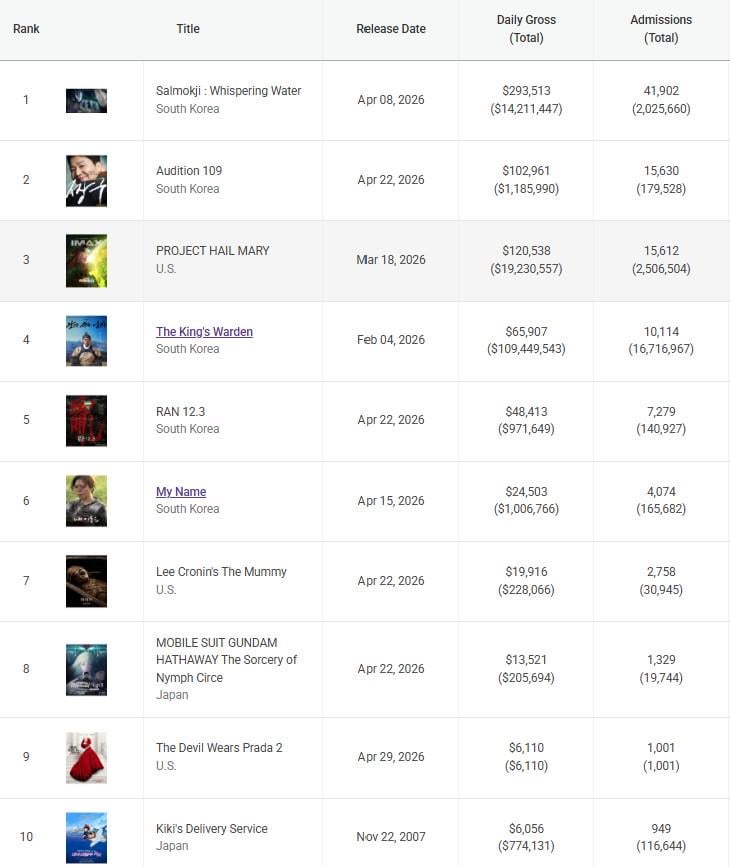730x867 pixels.
Task: Click the Rank column header
Action: [26, 29]
